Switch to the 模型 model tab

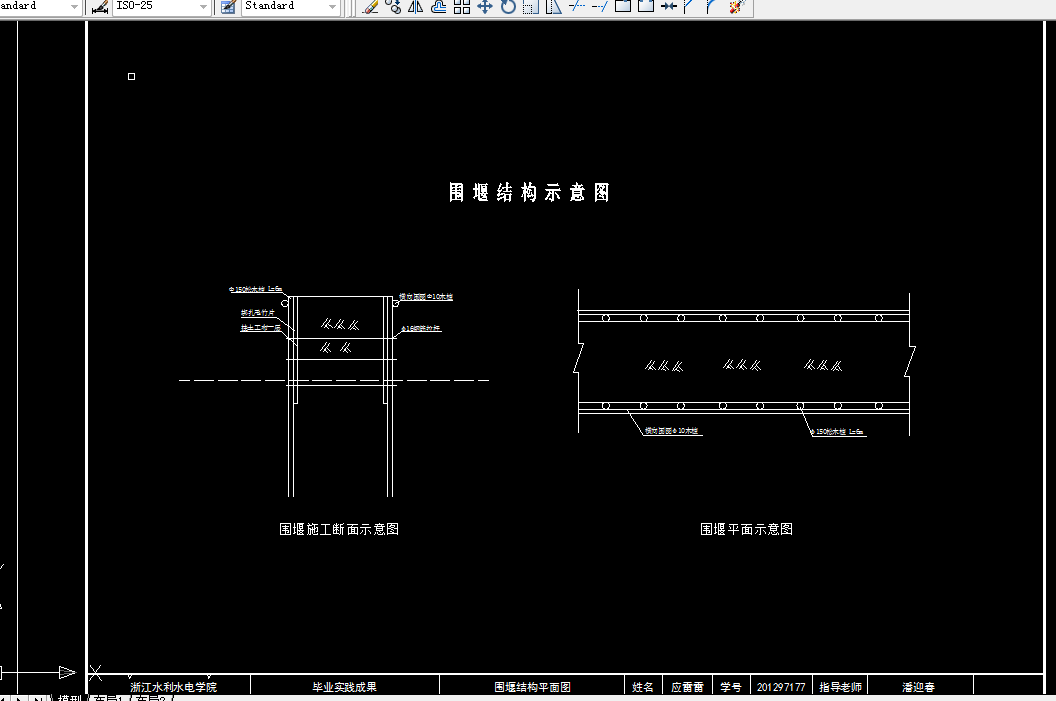tap(69, 698)
